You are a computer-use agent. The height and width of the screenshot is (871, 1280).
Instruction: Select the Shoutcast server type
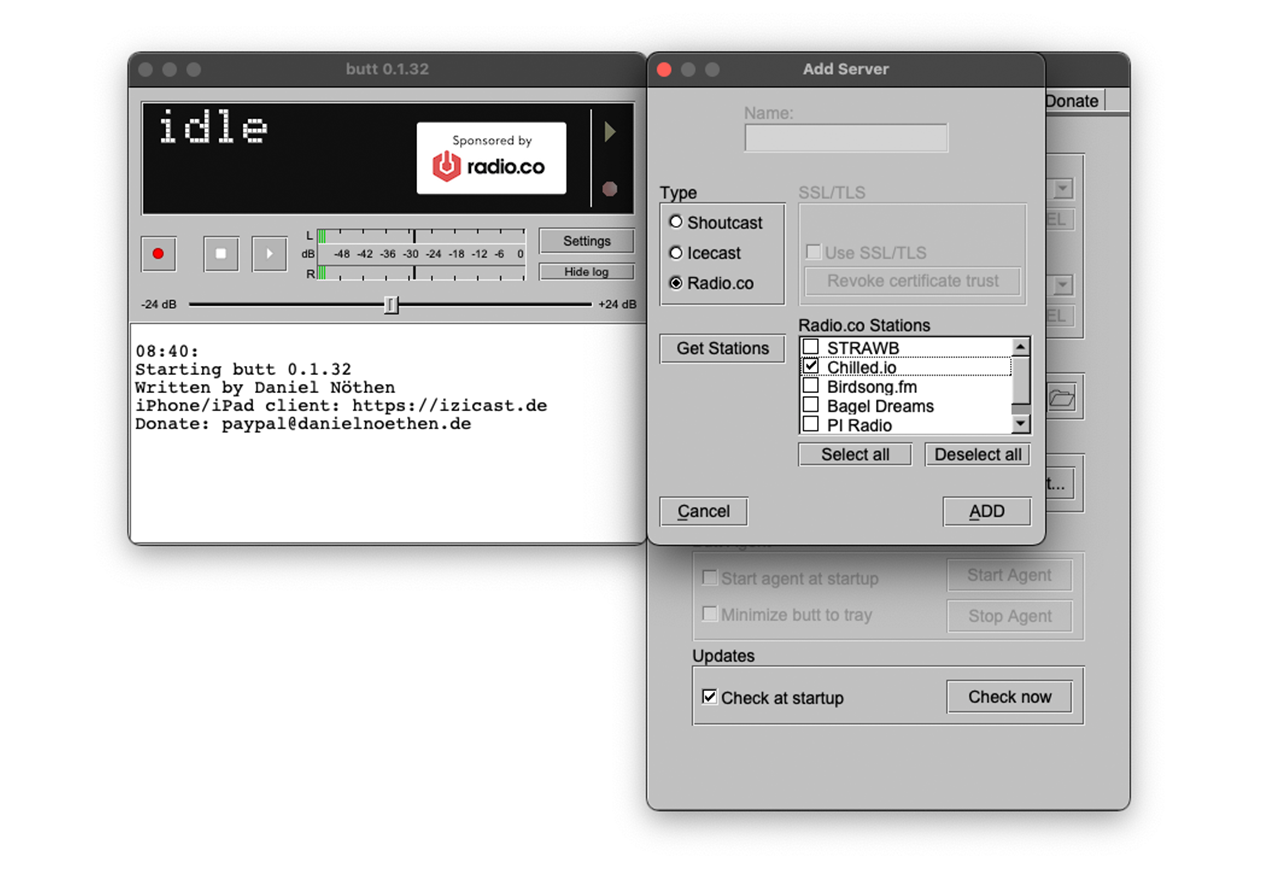point(676,223)
